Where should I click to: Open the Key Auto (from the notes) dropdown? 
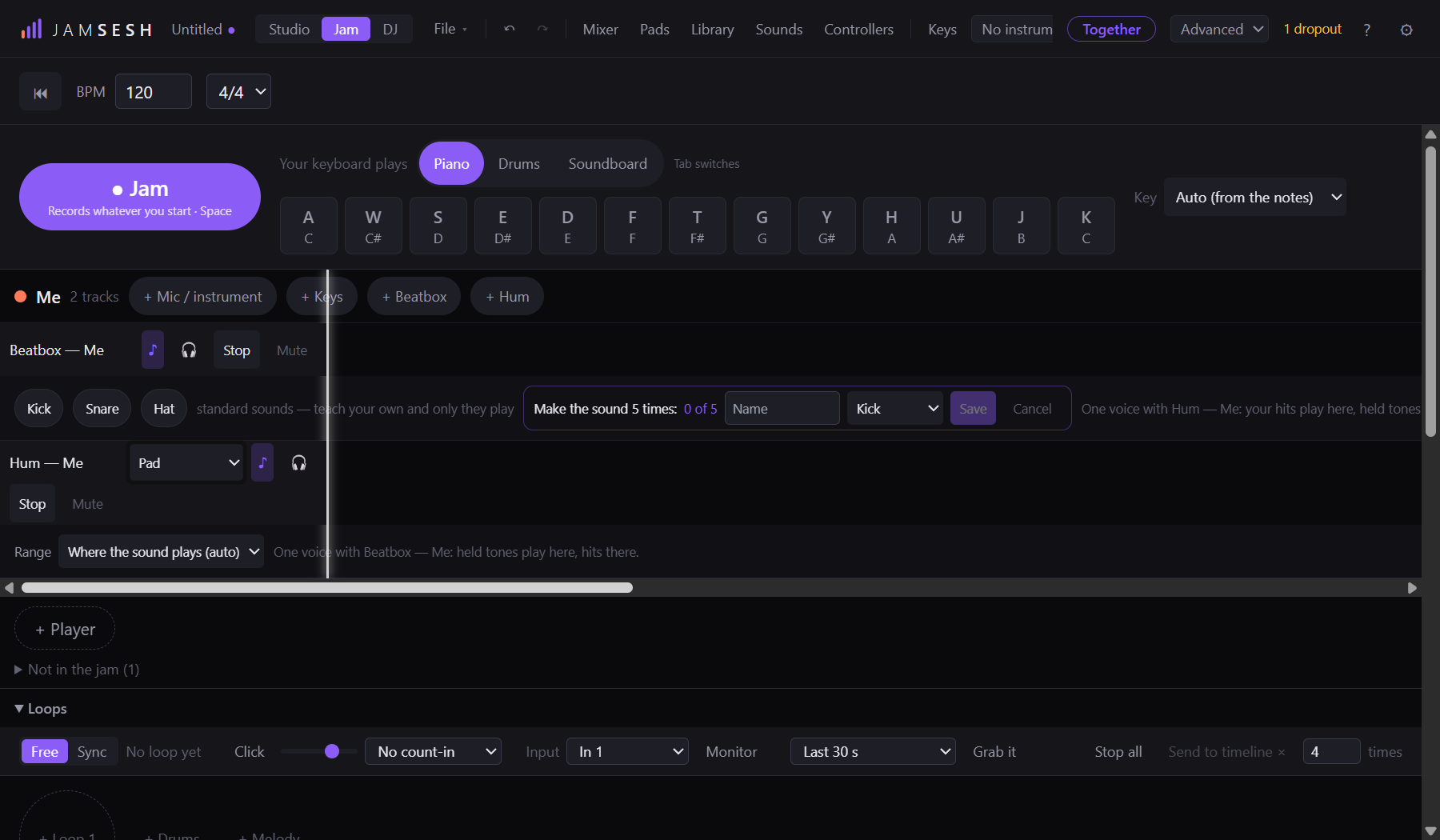[x=1254, y=197]
